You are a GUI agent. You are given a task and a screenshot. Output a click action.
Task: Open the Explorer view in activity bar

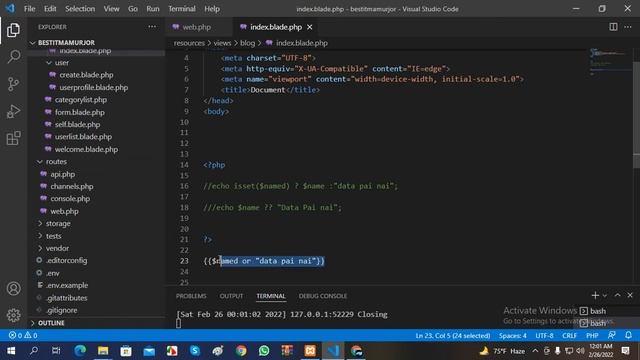(x=13, y=30)
